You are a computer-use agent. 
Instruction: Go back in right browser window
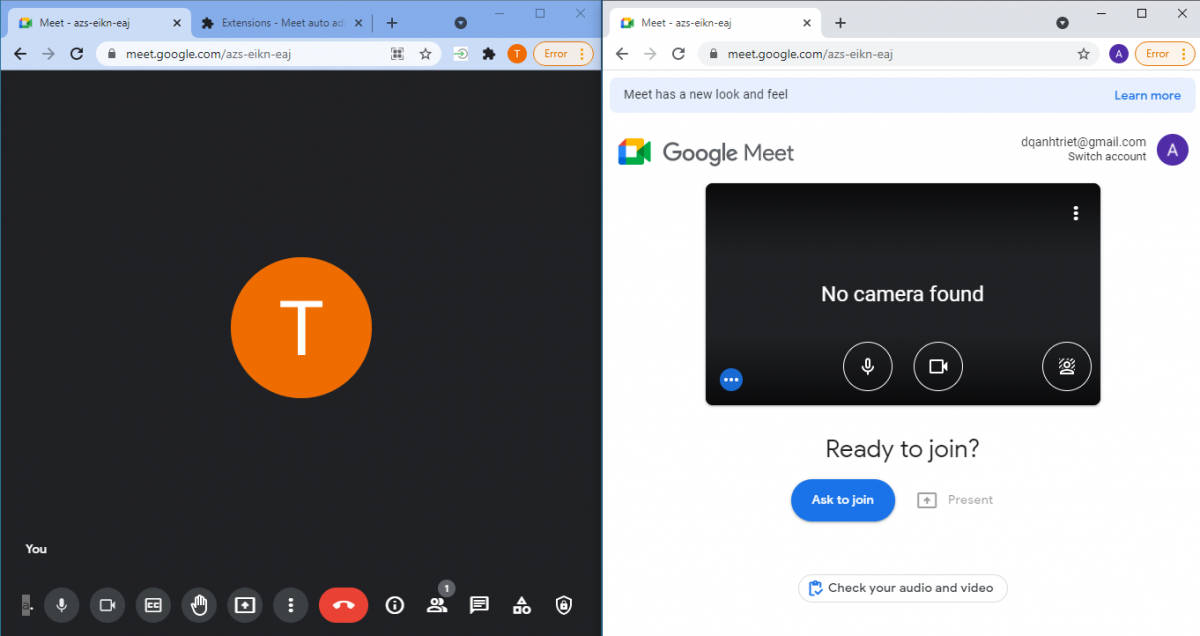click(x=622, y=54)
